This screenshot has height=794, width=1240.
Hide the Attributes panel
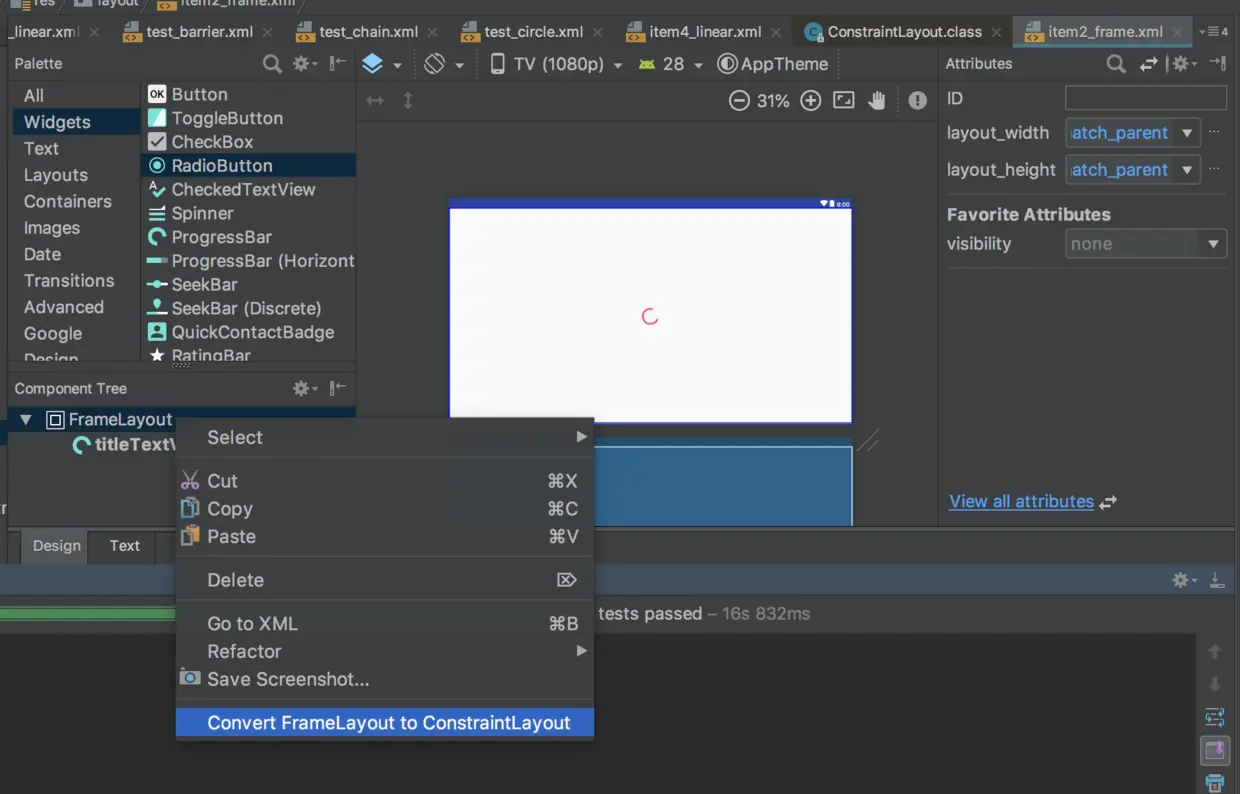pyautogui.click(x=1217, y=64)
